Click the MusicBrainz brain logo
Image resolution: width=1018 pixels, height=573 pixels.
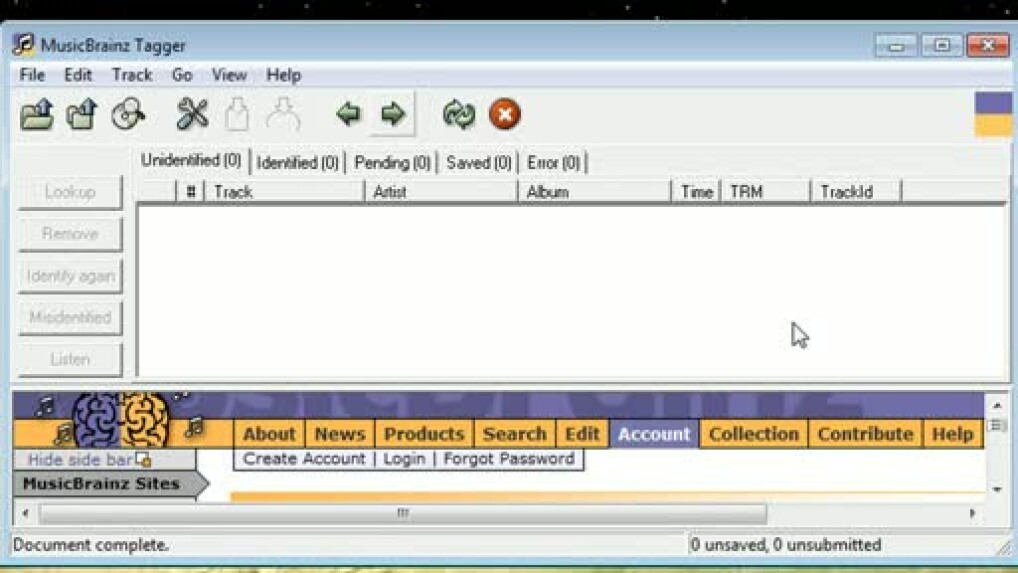tap(121, 420)
